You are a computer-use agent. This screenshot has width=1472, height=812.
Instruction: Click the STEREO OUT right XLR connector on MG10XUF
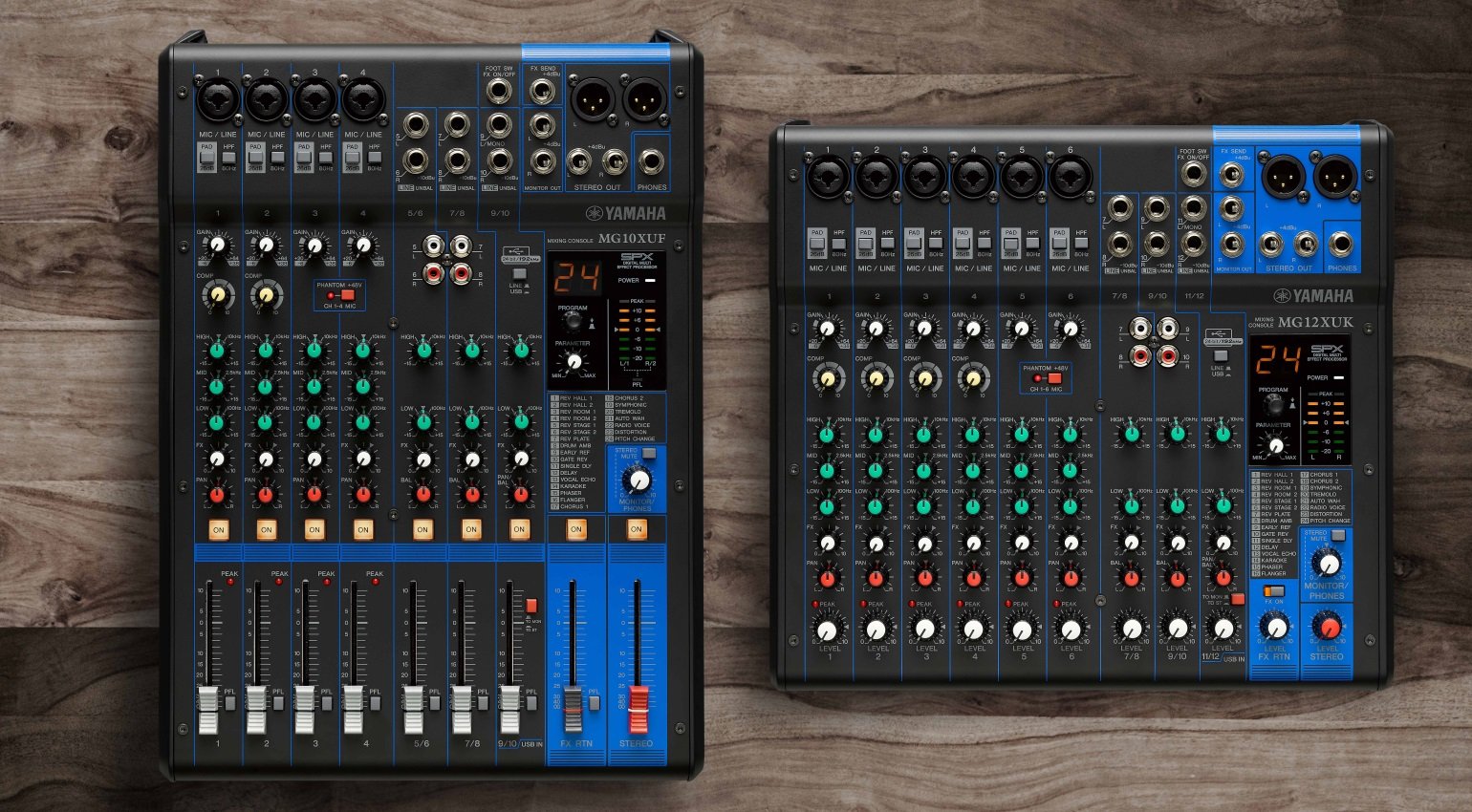[644, 99]
